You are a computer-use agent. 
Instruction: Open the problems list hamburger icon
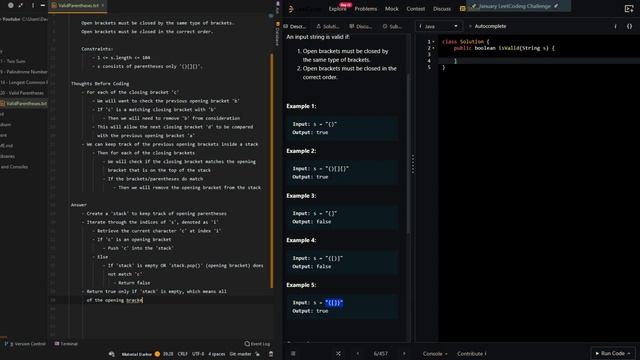pos(293,353)
